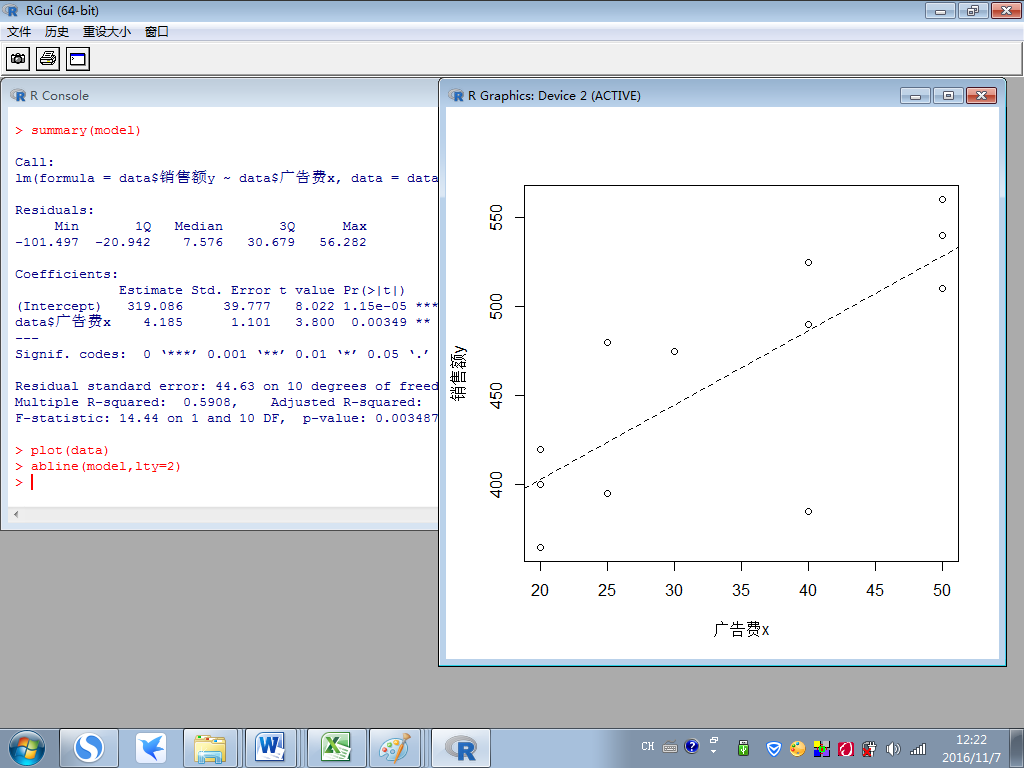Click the 'summary(model)' command text
Image resolution: width=1024 pixels, height=768 pixels.
click(86, 130)
